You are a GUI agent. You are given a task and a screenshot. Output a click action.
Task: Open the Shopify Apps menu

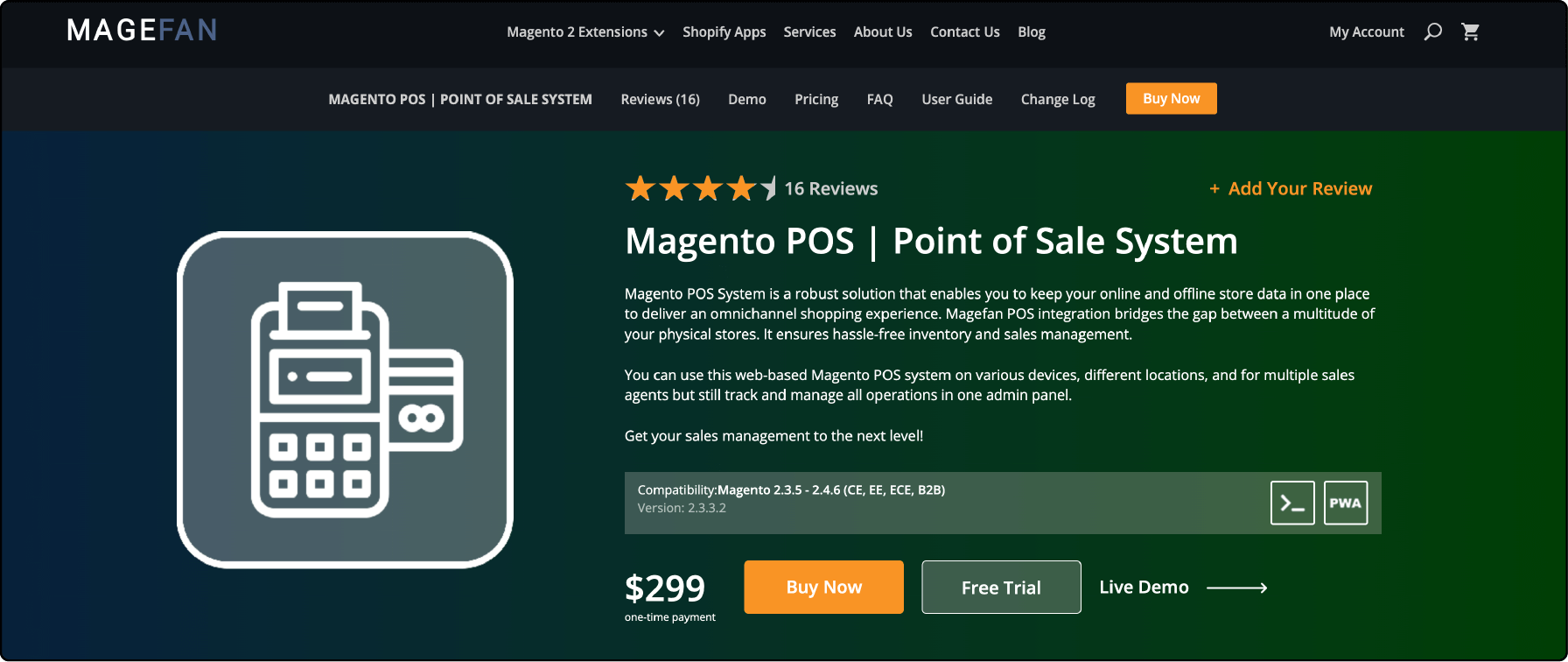(724, 32)
